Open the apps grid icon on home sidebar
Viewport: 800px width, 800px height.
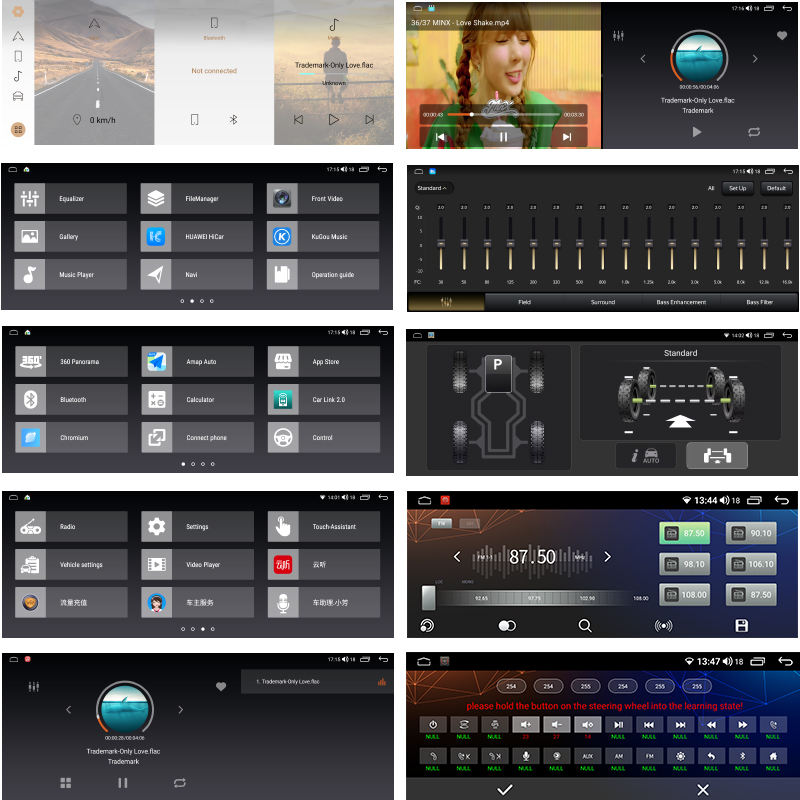click(x=18, y=130)
